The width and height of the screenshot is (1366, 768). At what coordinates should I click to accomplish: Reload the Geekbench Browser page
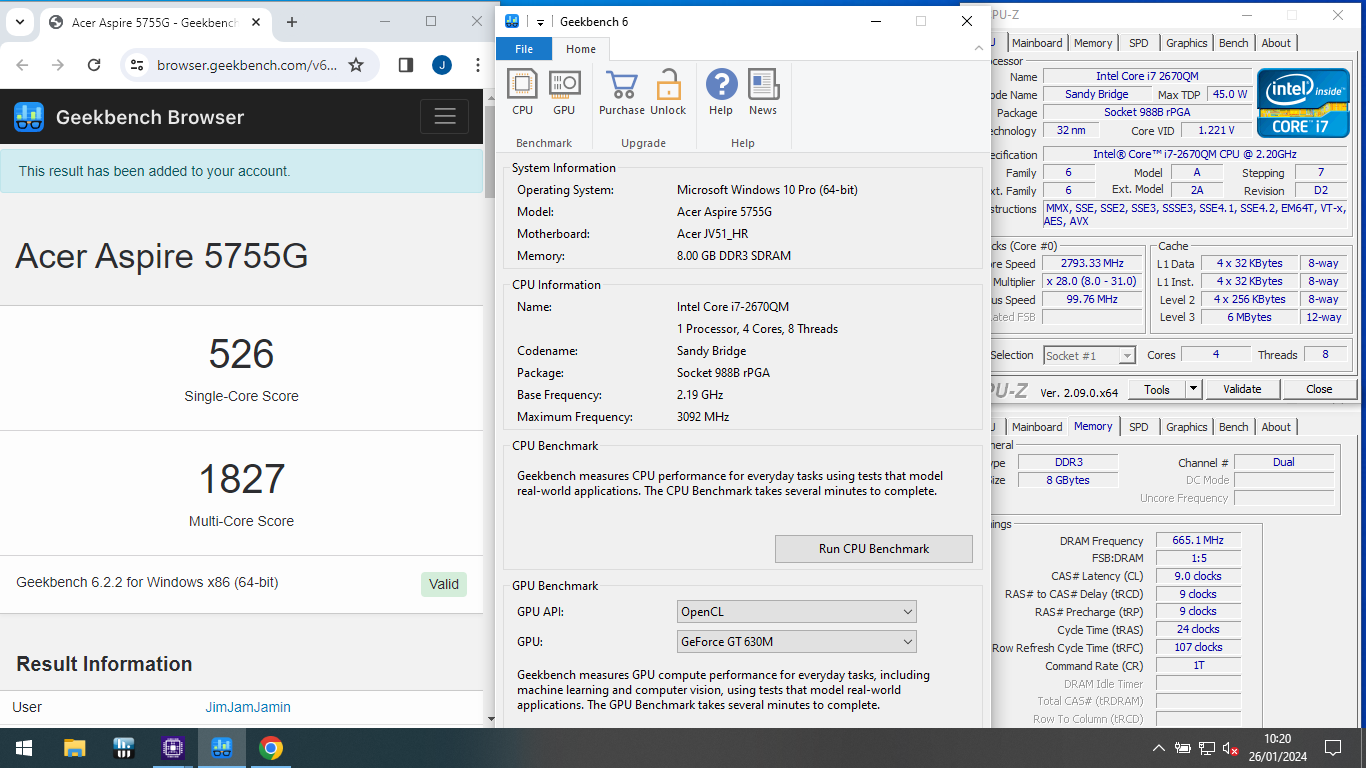(x=94, y=65)
